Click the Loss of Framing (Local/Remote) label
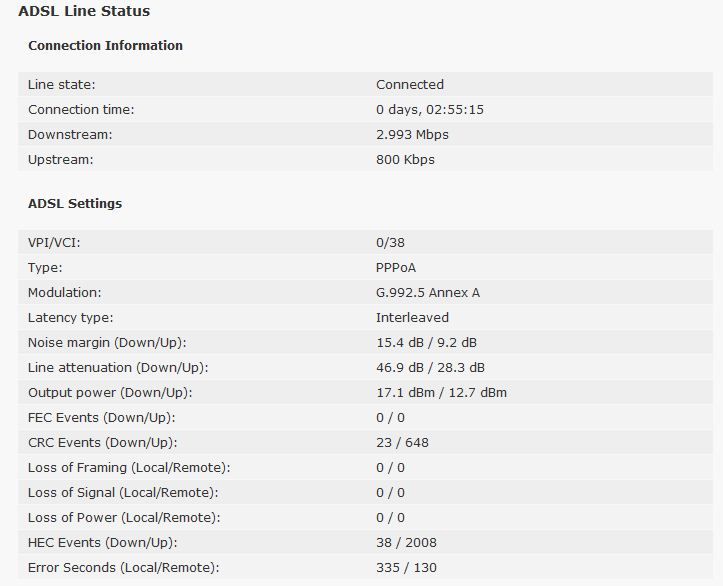Screen dimensions: 723x586 129,468
